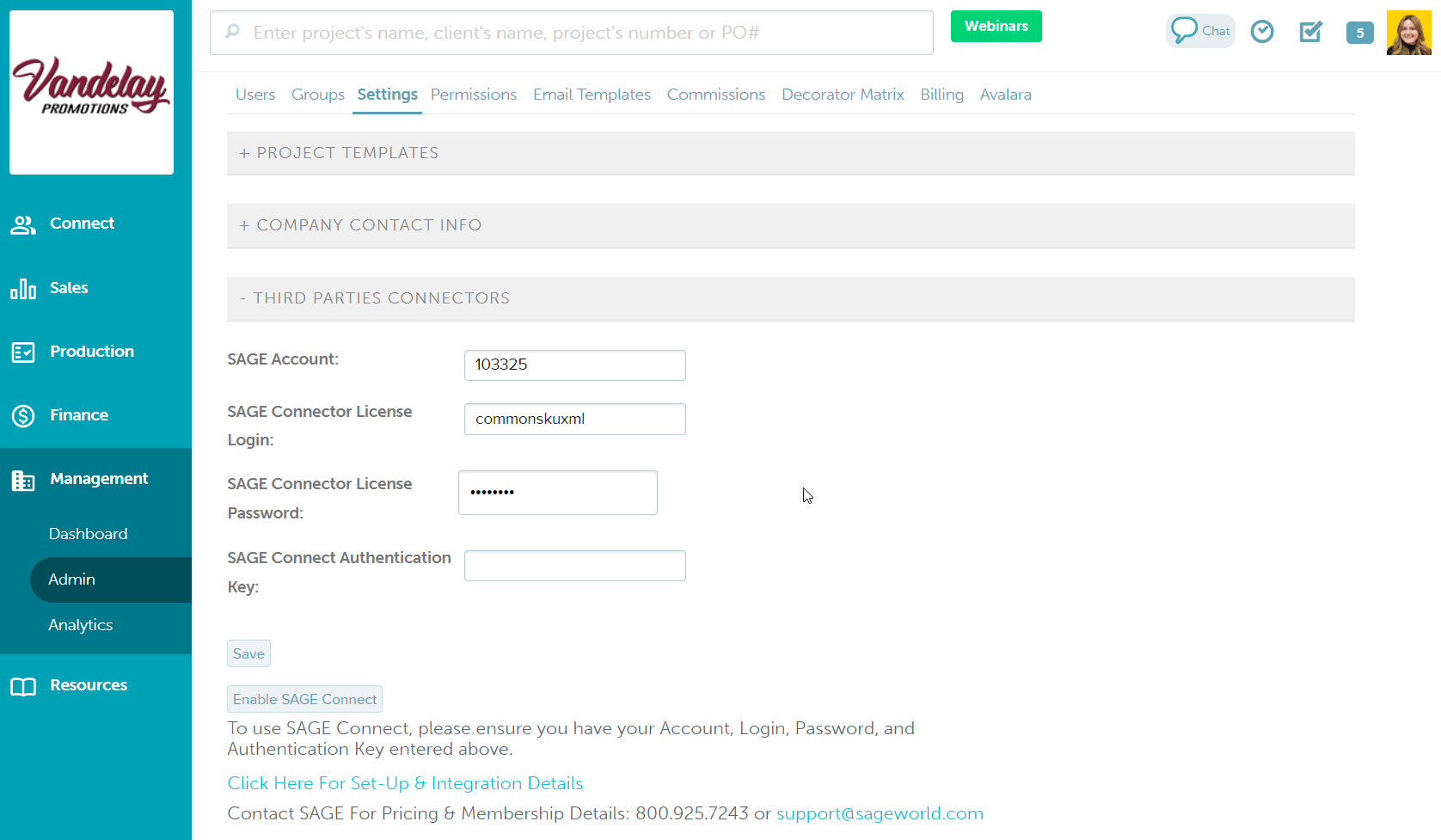Open the Chat bubble icon
The height and width of the screenshot is (840, 1441).
[1199, 31]
